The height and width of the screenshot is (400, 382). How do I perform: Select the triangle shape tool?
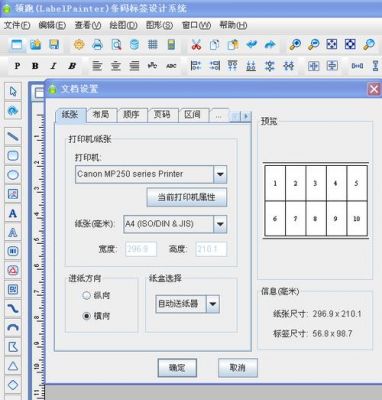coord(13,366)
